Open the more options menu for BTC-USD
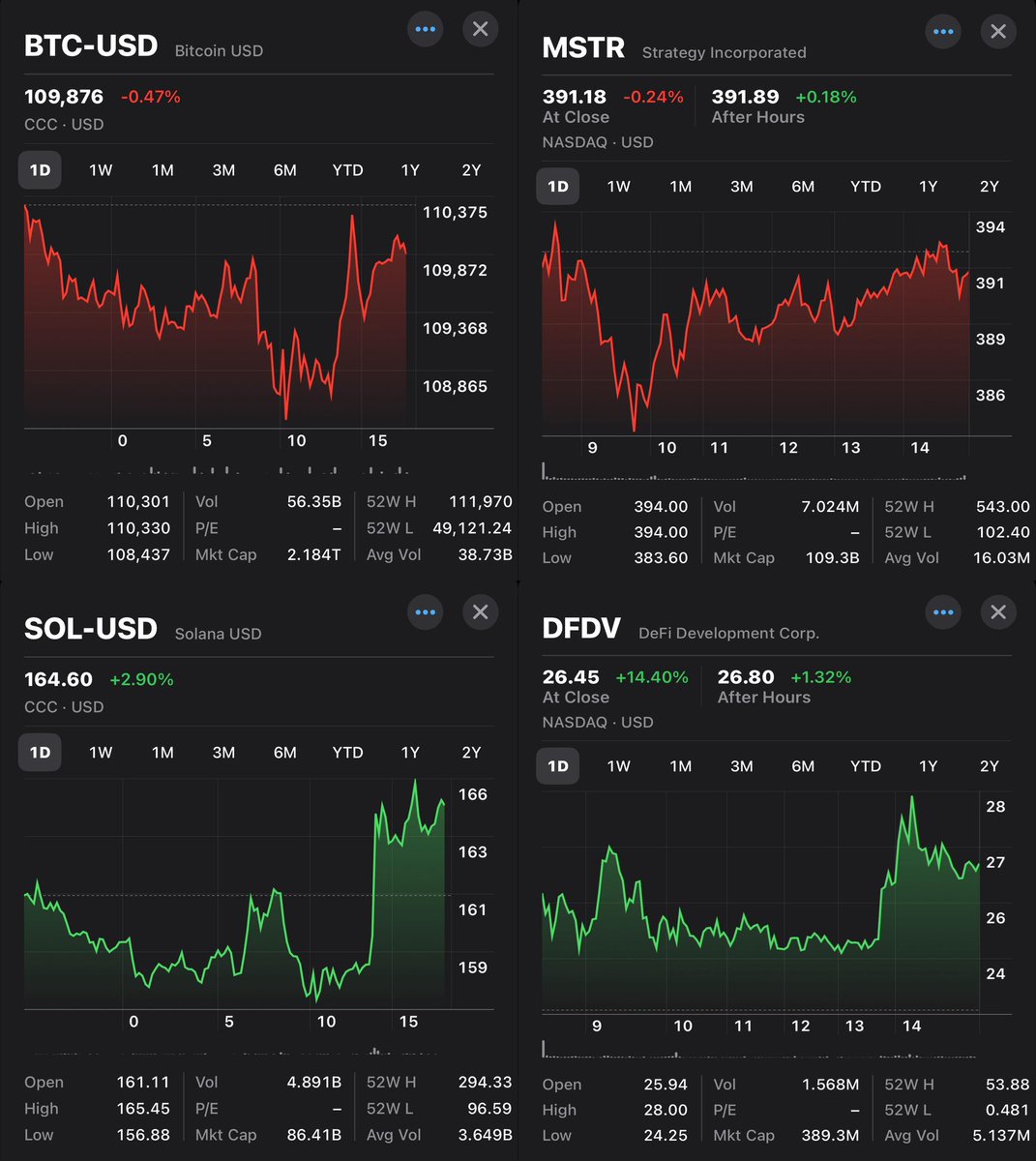 [x=426, y=29]
